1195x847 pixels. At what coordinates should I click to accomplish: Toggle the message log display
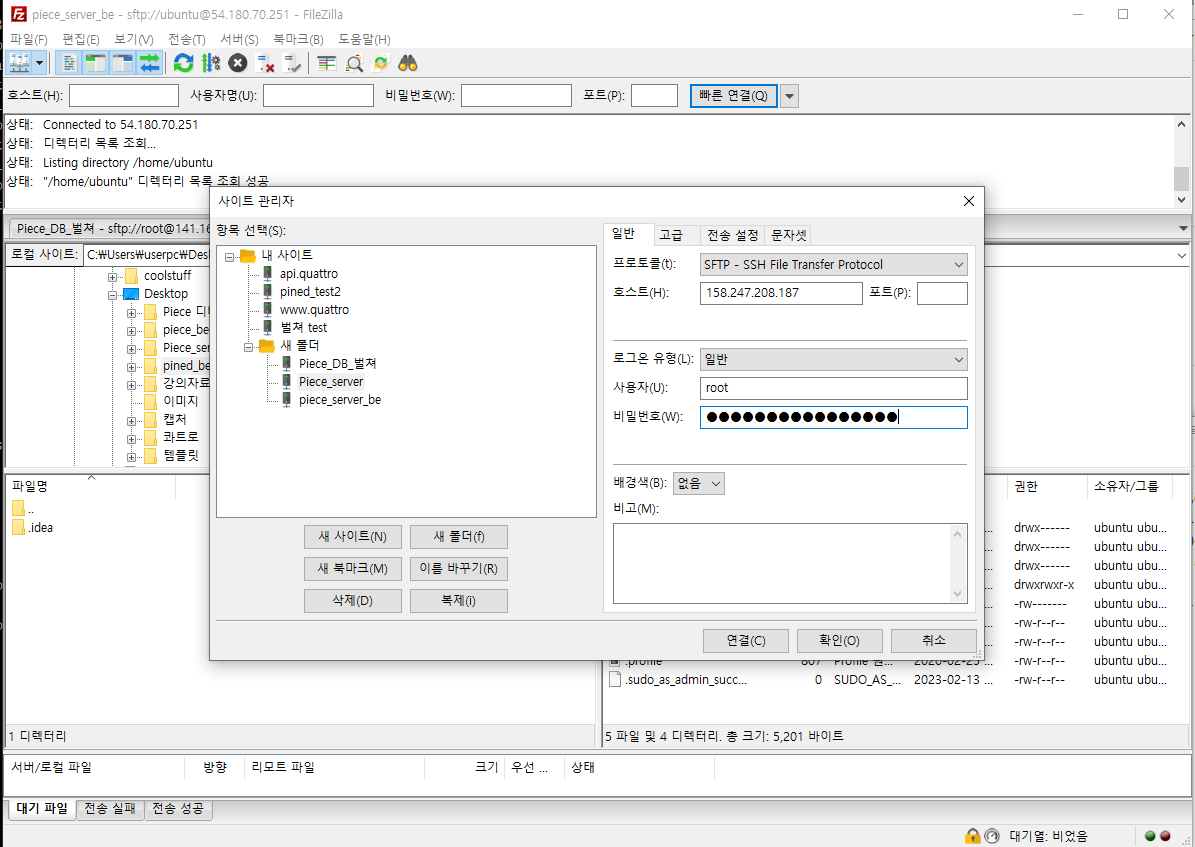coord(68,63)
